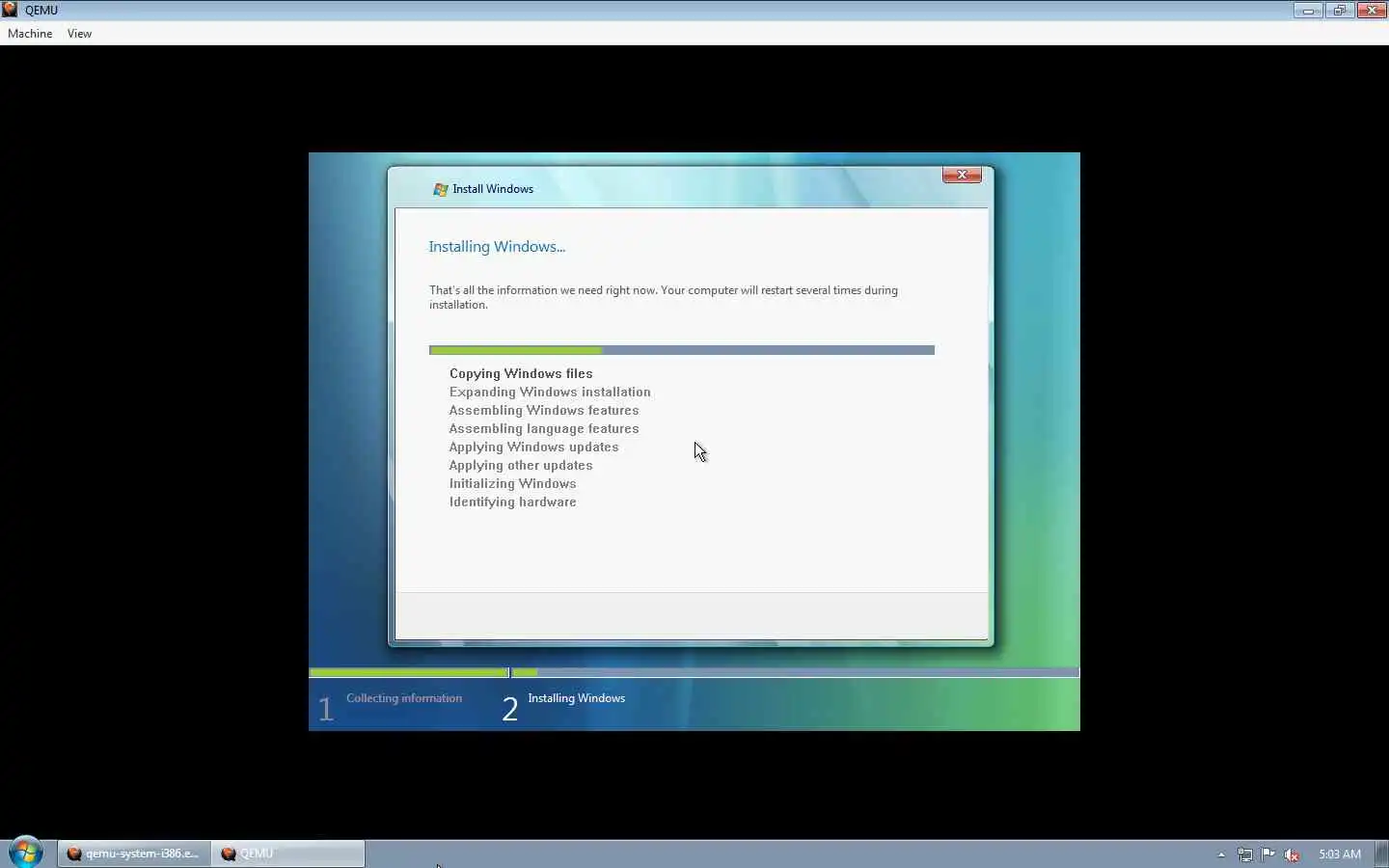
Task: Click 'Initializing Windows' step text
Action: pyautogui.click(x=512, y=484)
